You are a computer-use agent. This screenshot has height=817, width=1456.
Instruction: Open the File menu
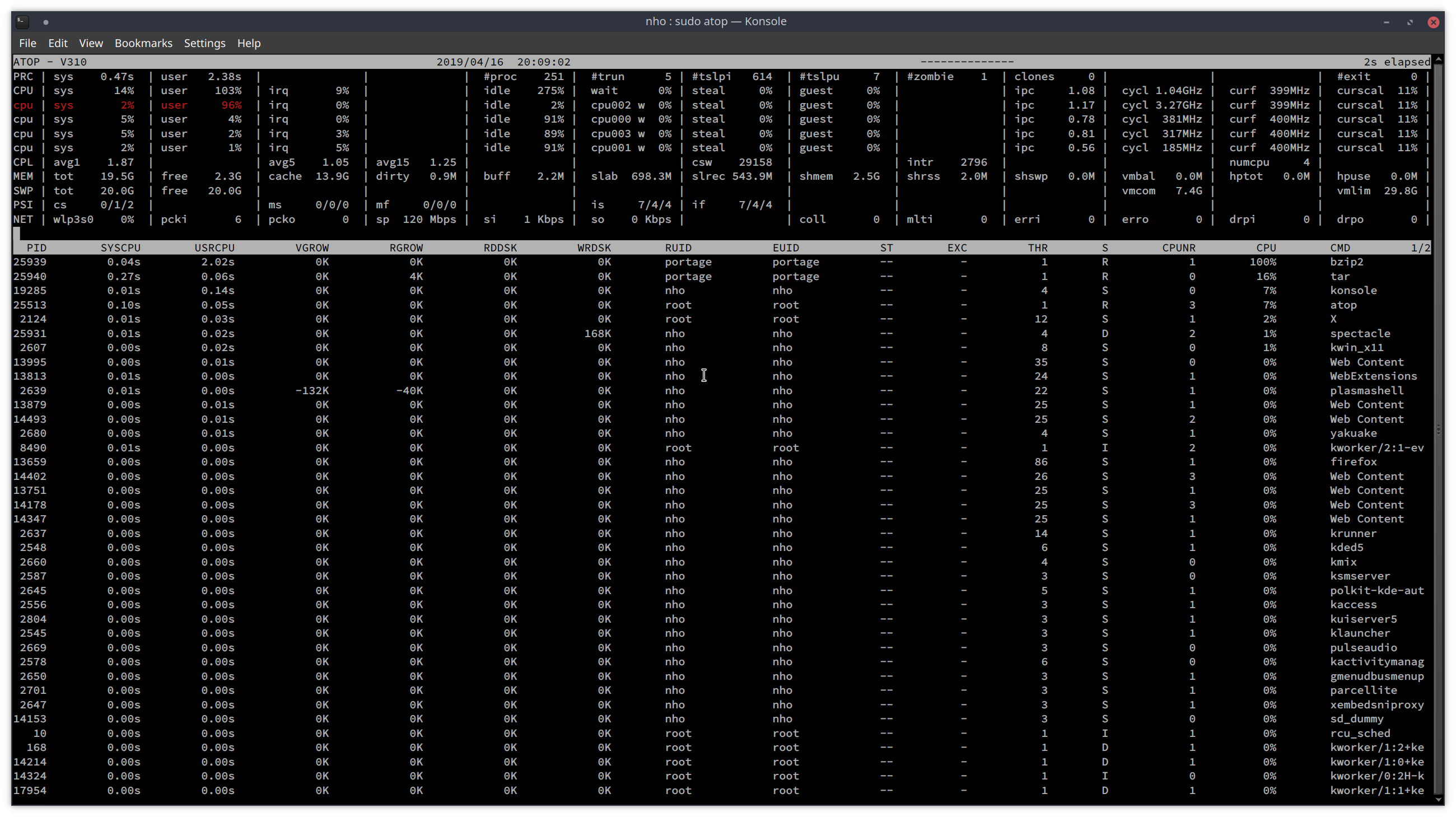pos(27,43)
